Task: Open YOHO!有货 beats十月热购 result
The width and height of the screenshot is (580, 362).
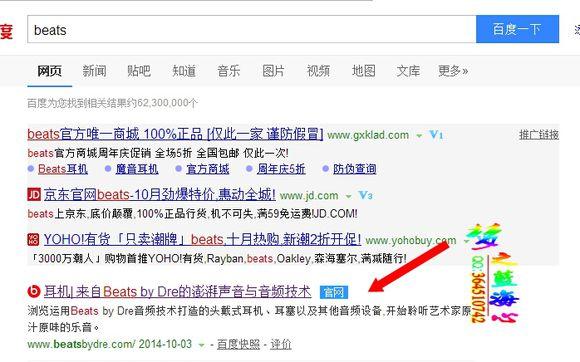Action: click(x=202, y=240)
